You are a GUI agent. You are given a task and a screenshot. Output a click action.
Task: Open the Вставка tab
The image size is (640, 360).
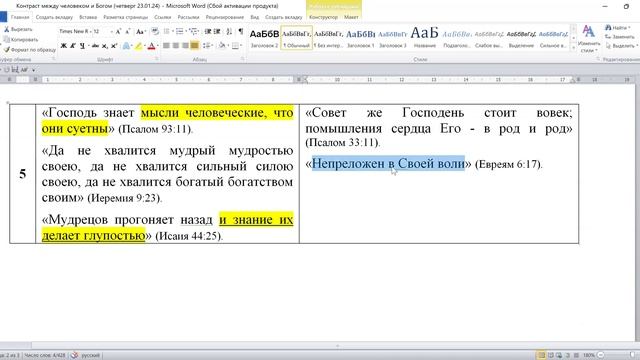pyautogui.click(x=88, y=17)
